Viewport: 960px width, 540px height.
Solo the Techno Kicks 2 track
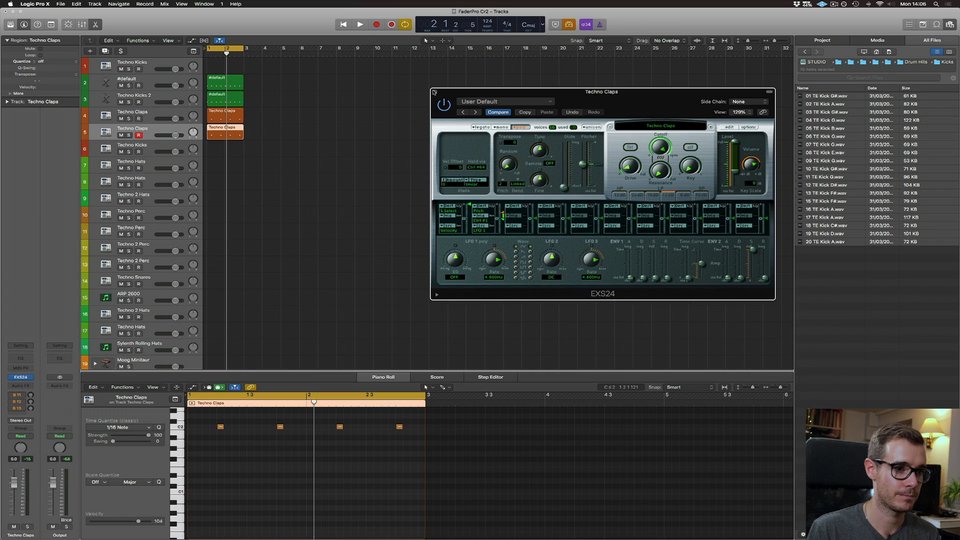point(129,102)
